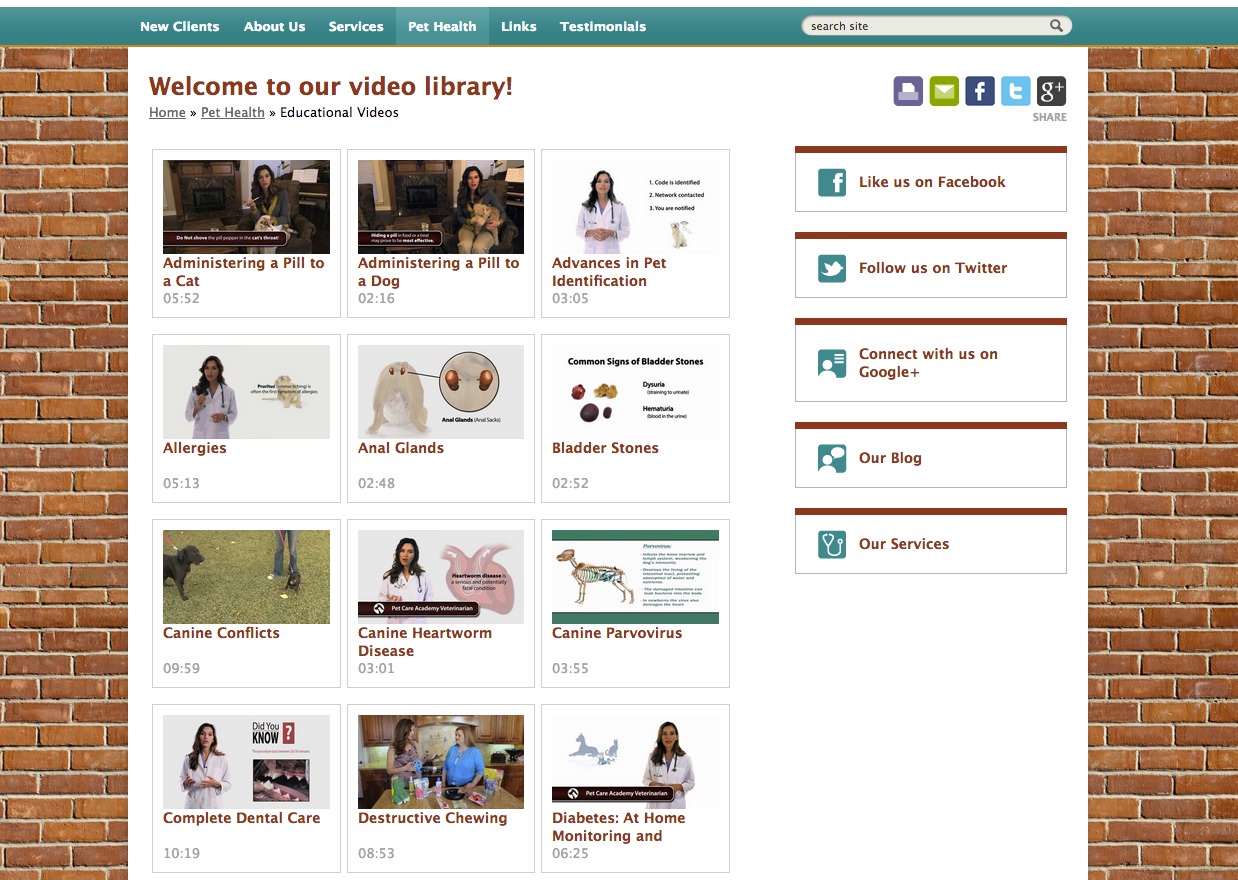
Task: Click Complete Dental Care title link
Action: click(242, 818)
